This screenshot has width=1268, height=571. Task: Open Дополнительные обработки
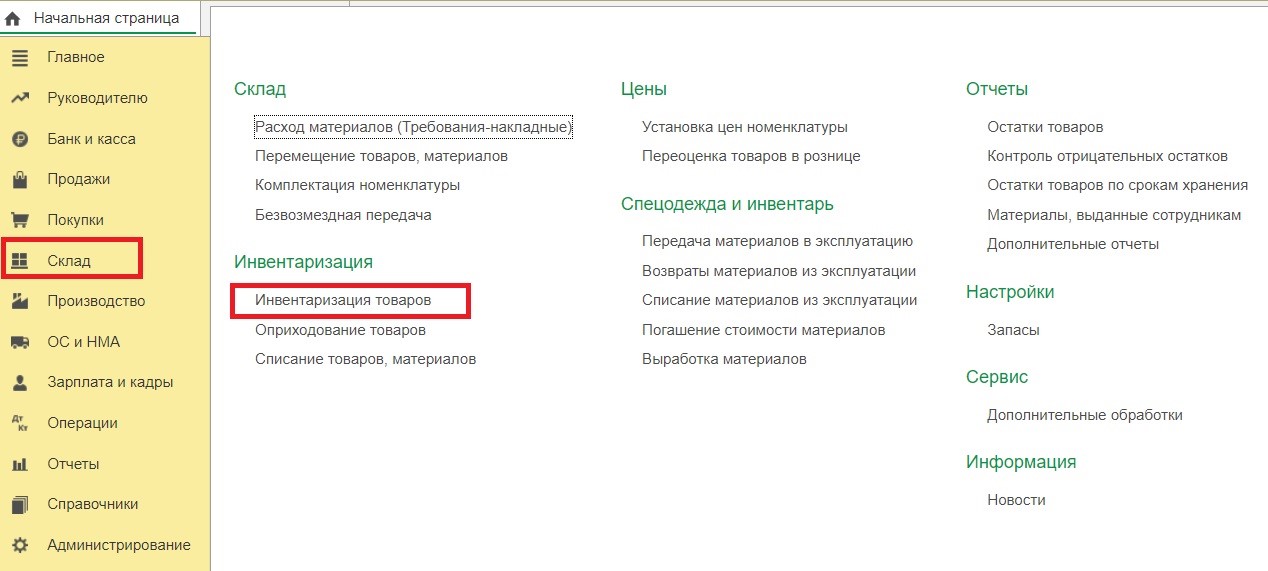1085,414
